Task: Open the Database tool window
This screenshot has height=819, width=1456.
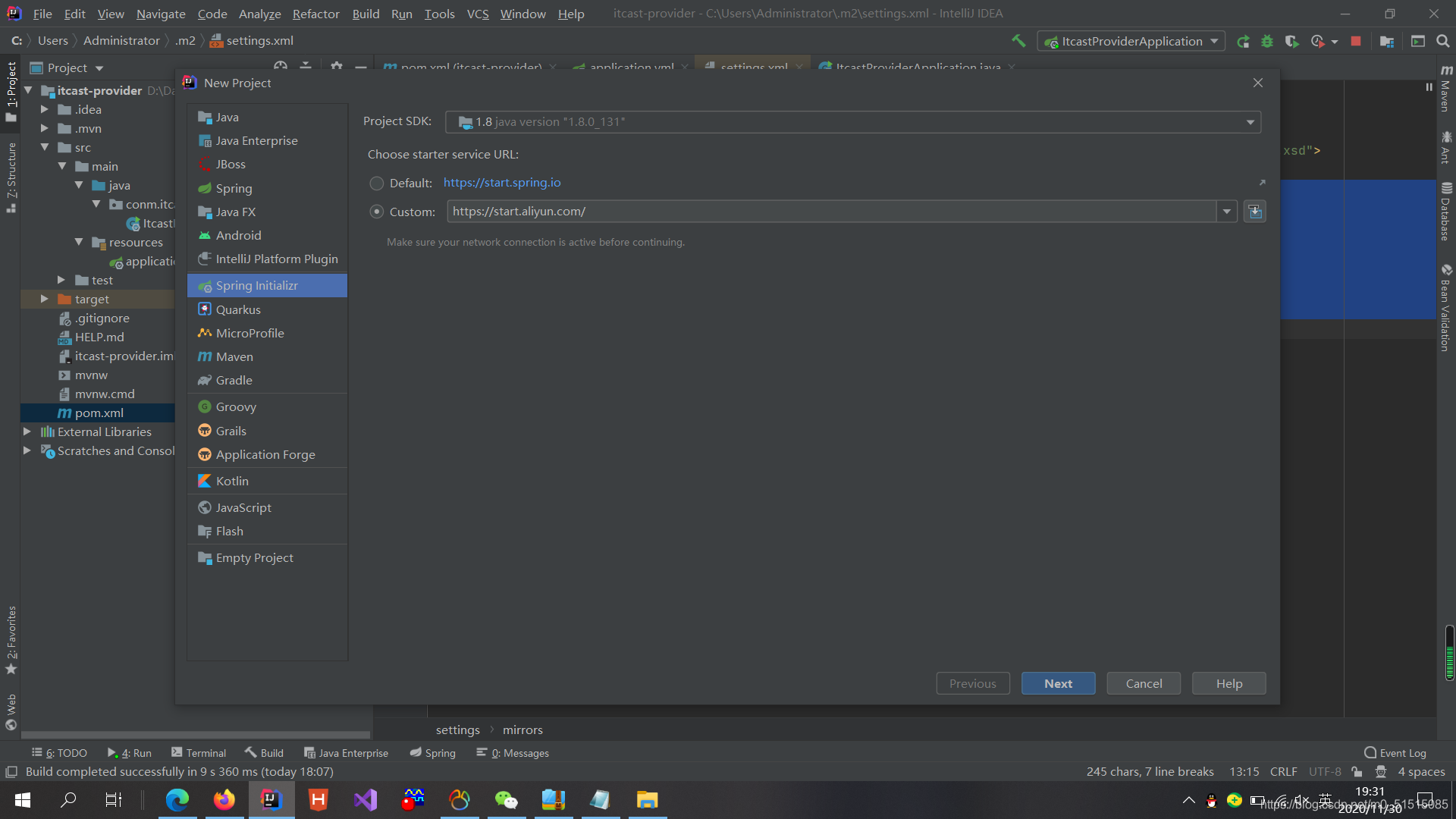Action: (x=1446, y=212)
